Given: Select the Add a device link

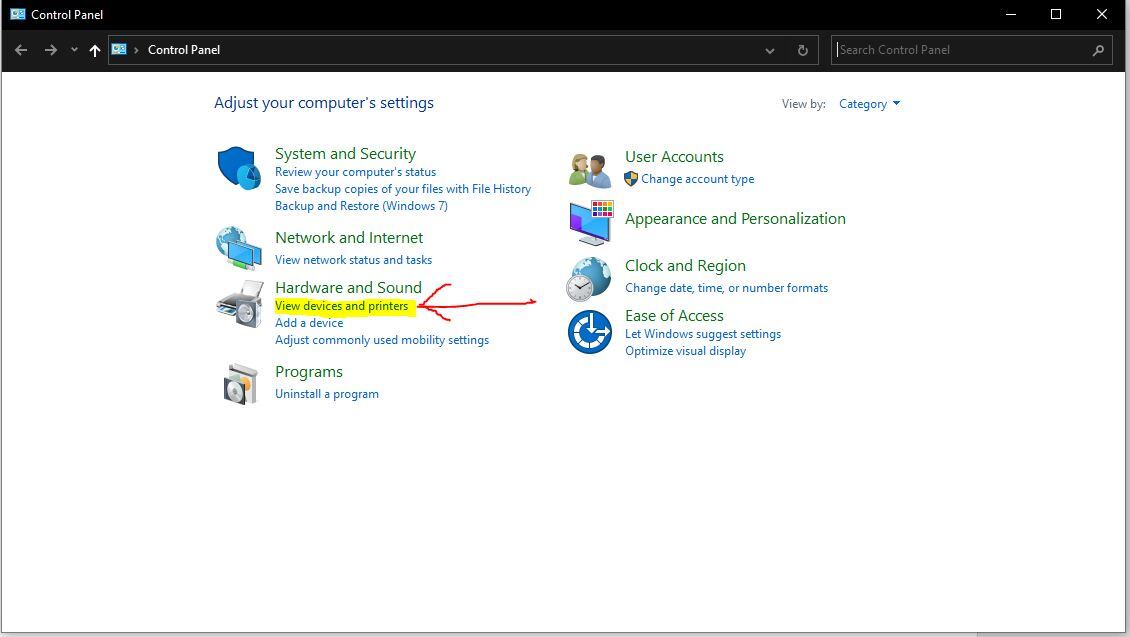Looking at the screenshot, I should [309, 323].
